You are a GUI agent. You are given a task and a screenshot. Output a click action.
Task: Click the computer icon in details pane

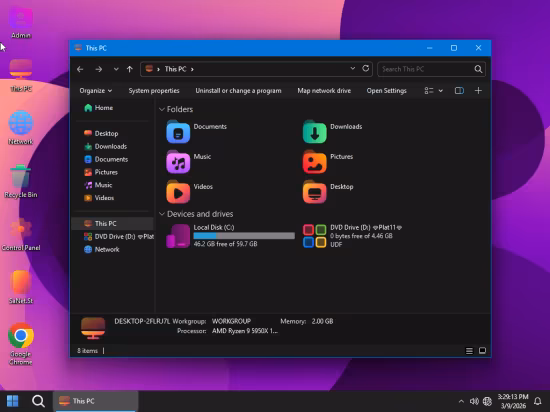coord(93,327)
